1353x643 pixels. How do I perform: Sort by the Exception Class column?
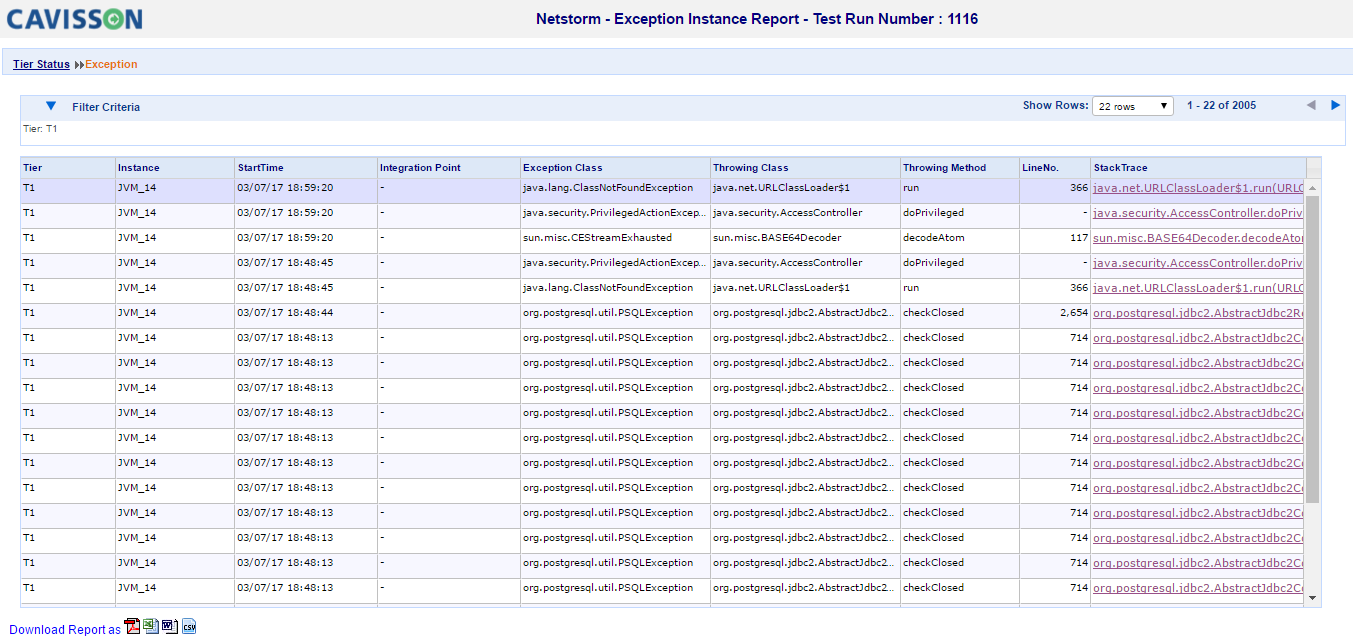[x=615, y=168]
